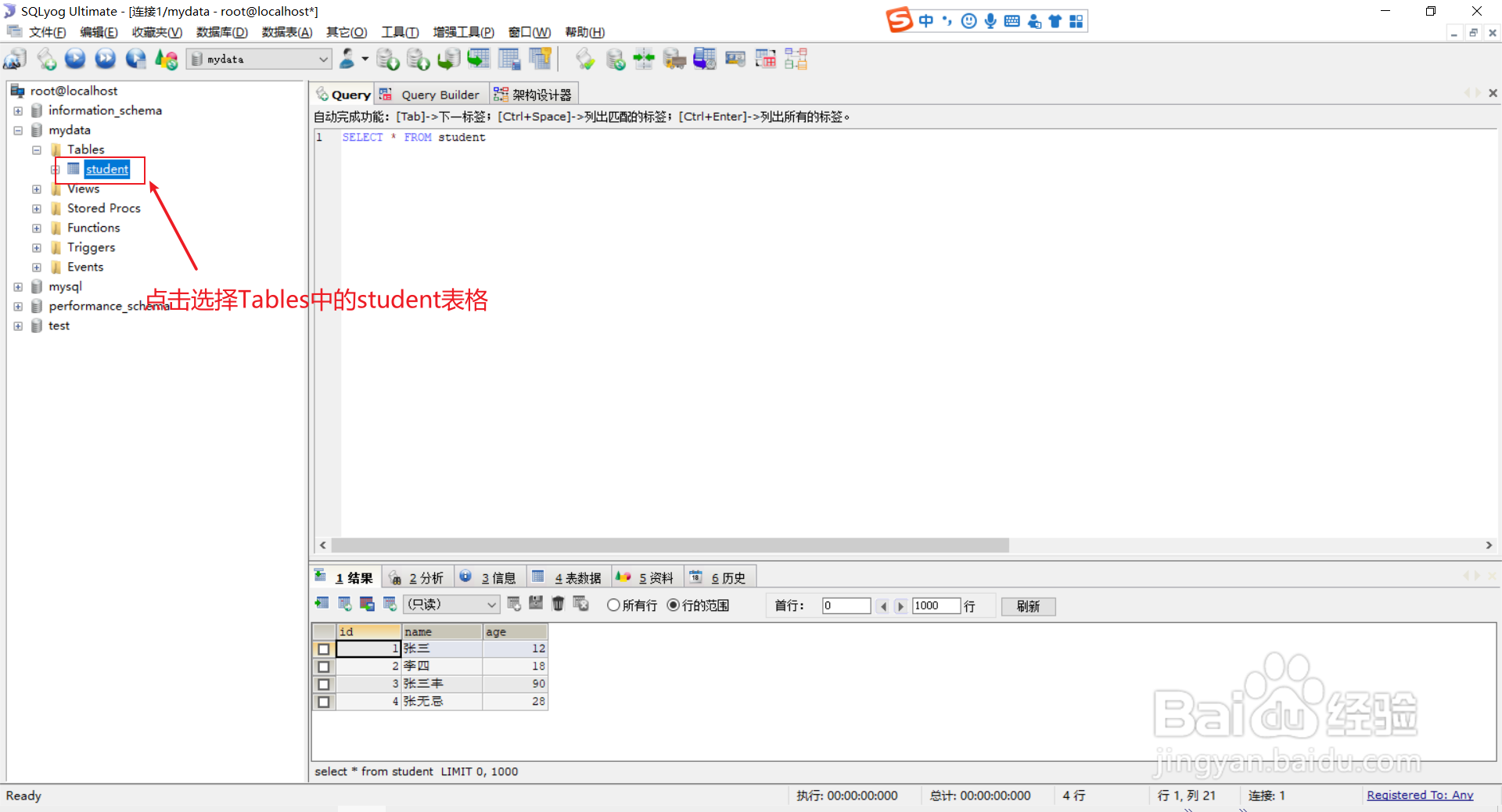The width and height of the screenshot is (1502, 812).
Task: Click the previous page arrow button
Action: click(883, 606)
